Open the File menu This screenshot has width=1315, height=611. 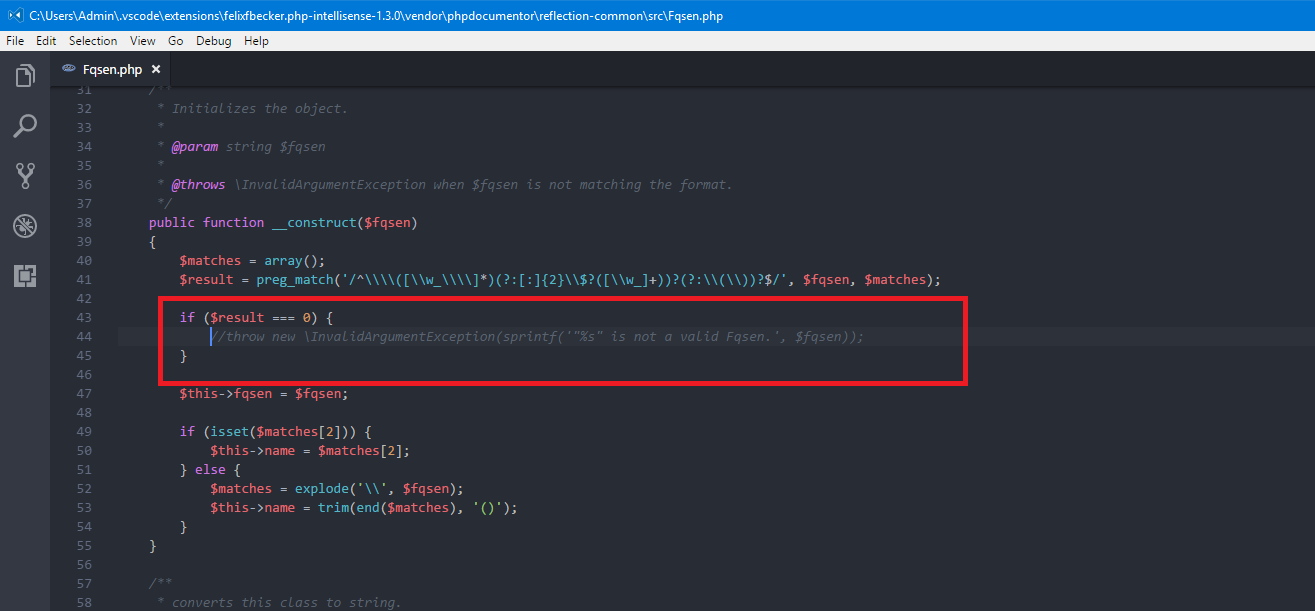15,40
